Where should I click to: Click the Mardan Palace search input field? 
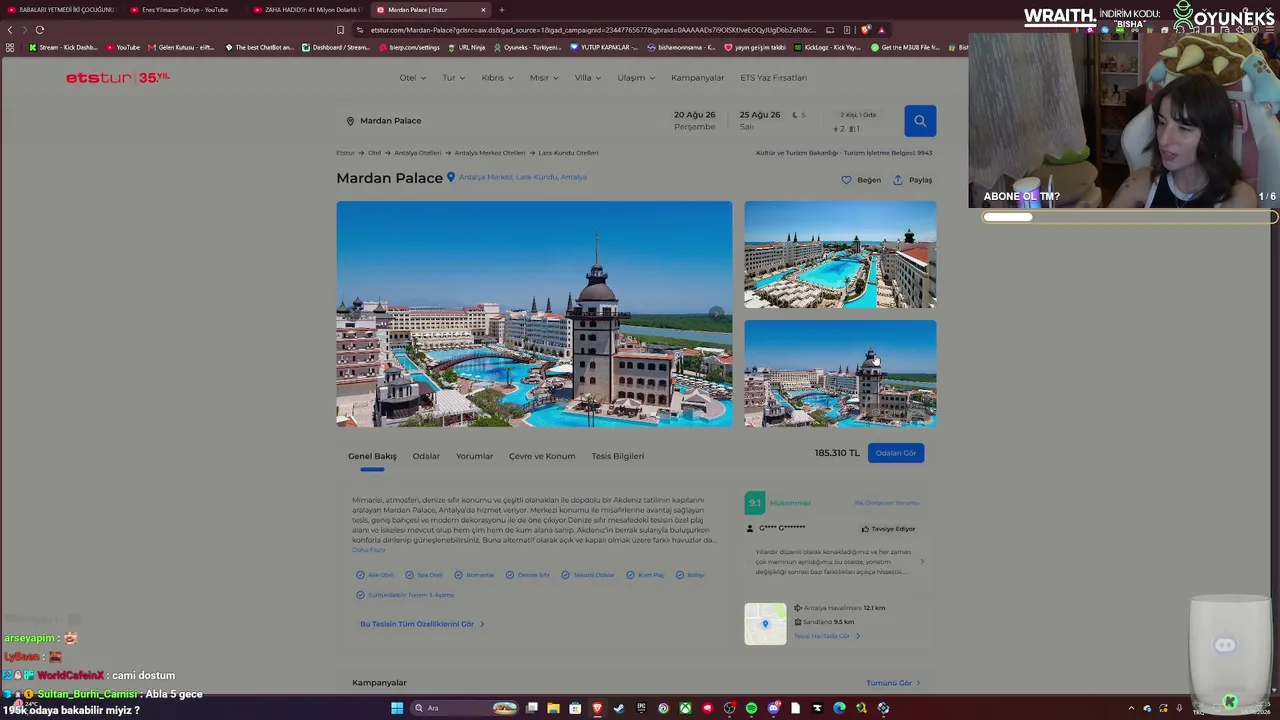click(x=500, y=121)
